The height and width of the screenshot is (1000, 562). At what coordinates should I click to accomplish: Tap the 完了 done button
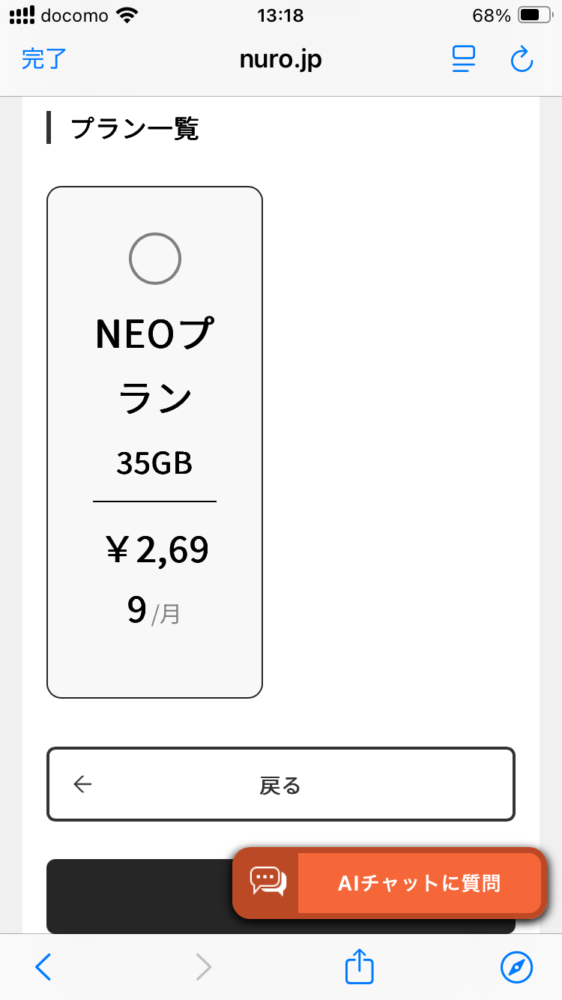44,59
